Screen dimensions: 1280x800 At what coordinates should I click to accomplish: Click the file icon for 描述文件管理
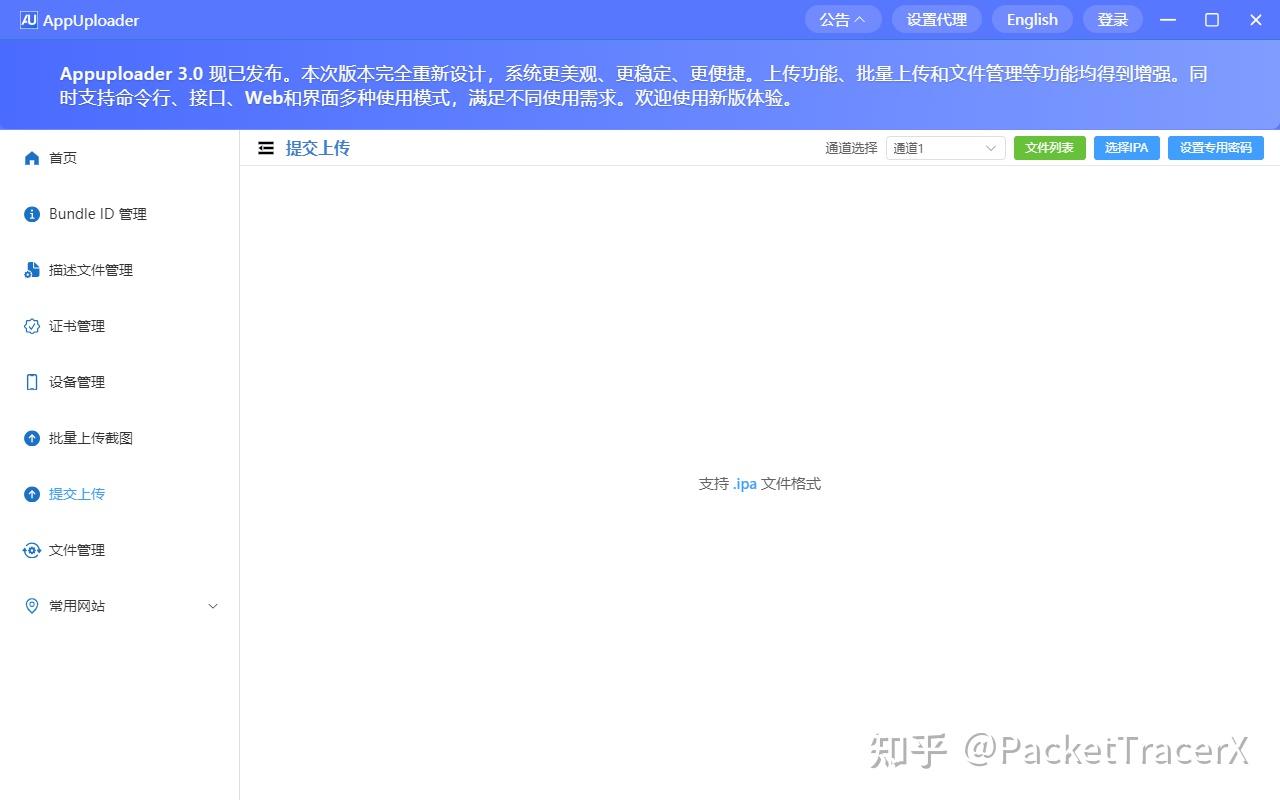tap(32, 270)
